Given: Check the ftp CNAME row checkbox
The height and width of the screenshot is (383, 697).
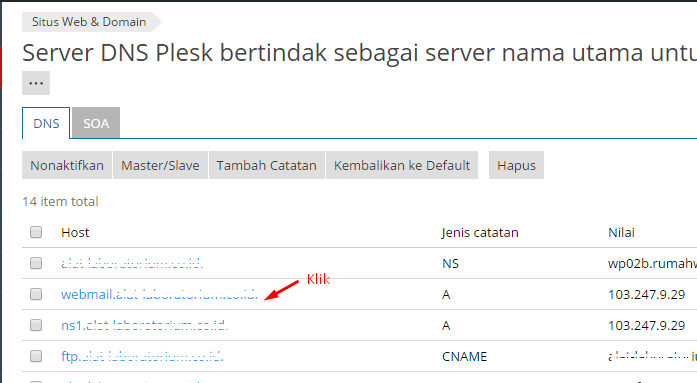Looking at the screenshot, I should (x=36, y=356).
